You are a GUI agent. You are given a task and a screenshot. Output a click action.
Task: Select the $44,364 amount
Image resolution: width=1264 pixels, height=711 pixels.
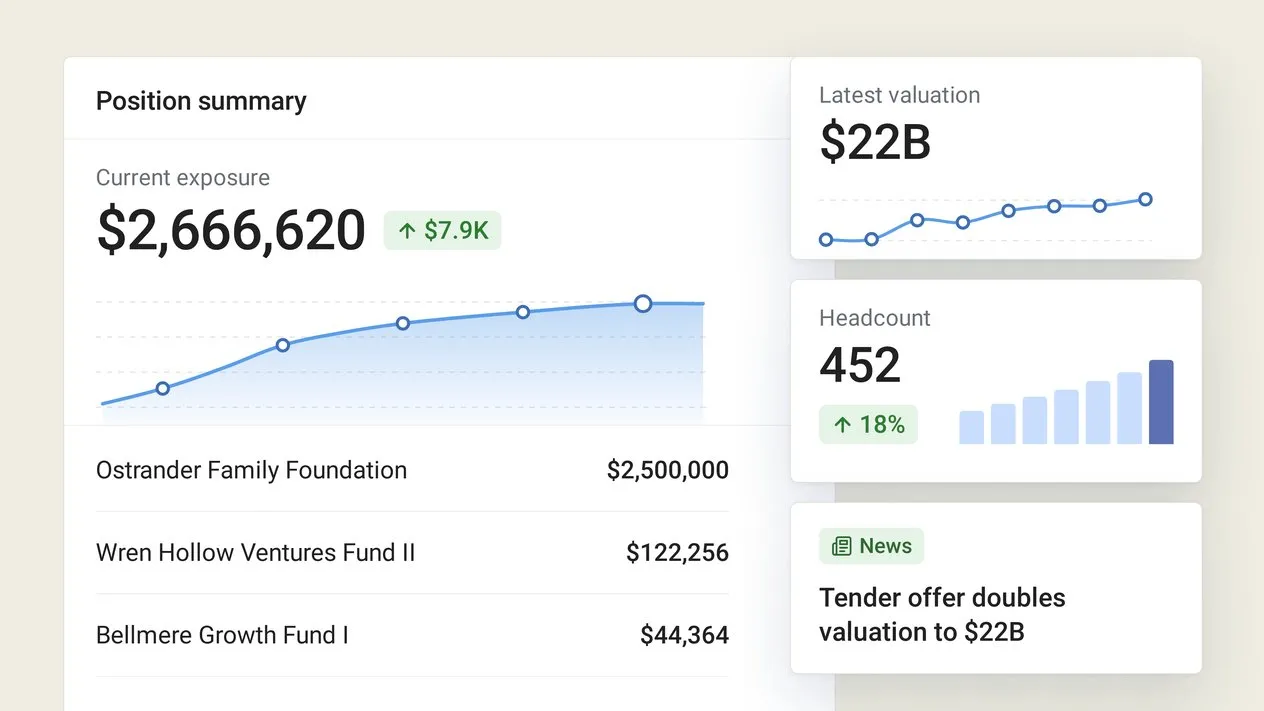[x=684, y=635]
